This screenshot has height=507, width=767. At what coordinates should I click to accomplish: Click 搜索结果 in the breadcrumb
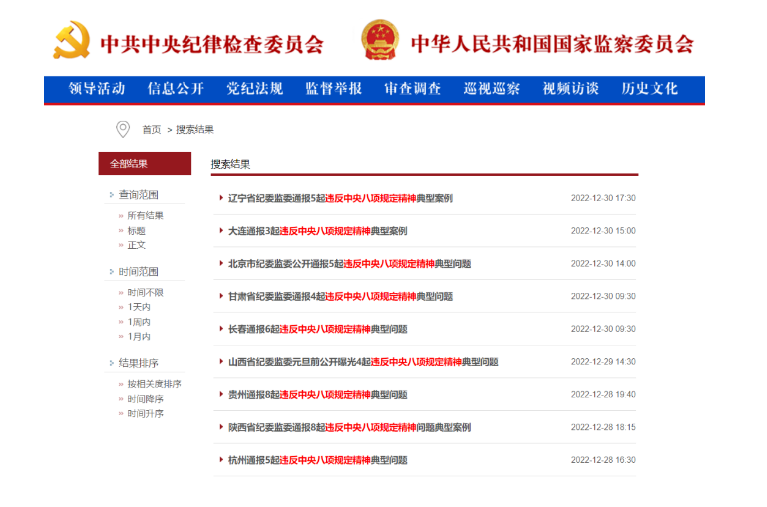pyautogui.click(x=195, y=130)
